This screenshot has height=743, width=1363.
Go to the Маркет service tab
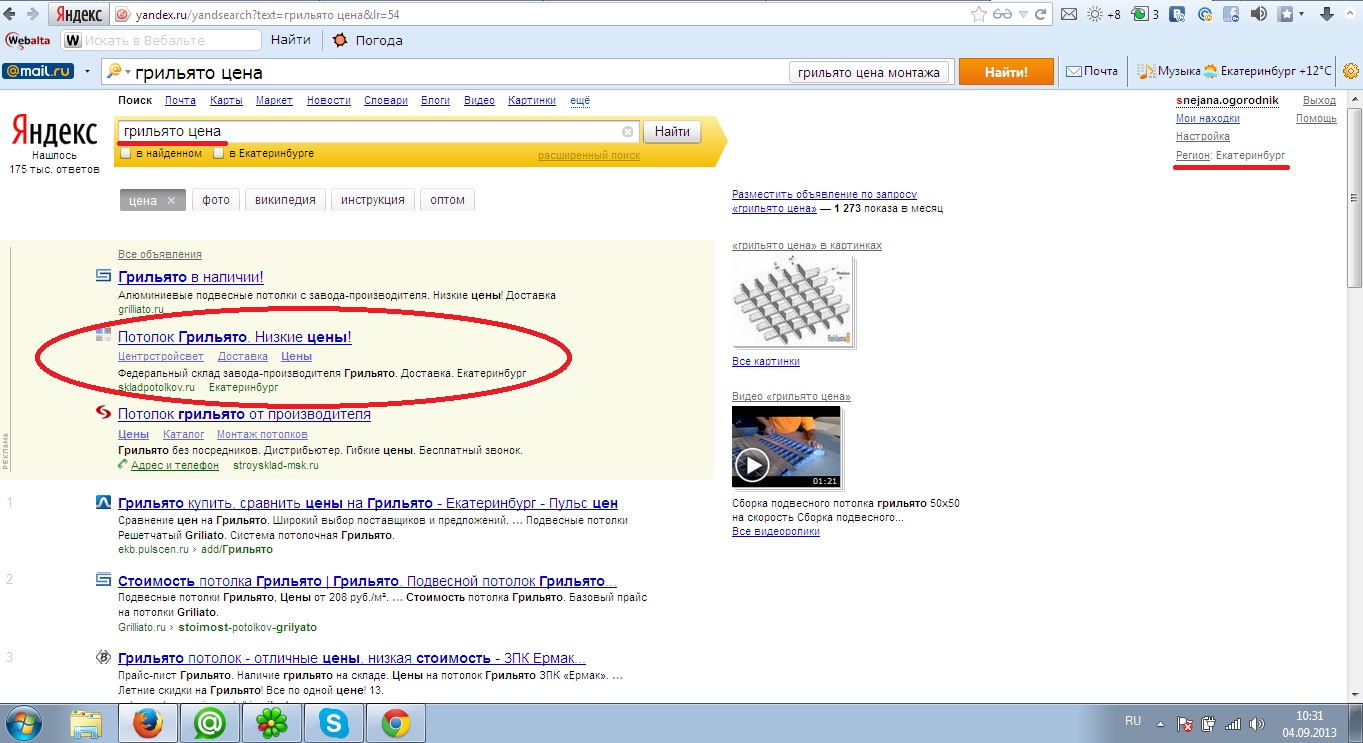tap(274, 100)
